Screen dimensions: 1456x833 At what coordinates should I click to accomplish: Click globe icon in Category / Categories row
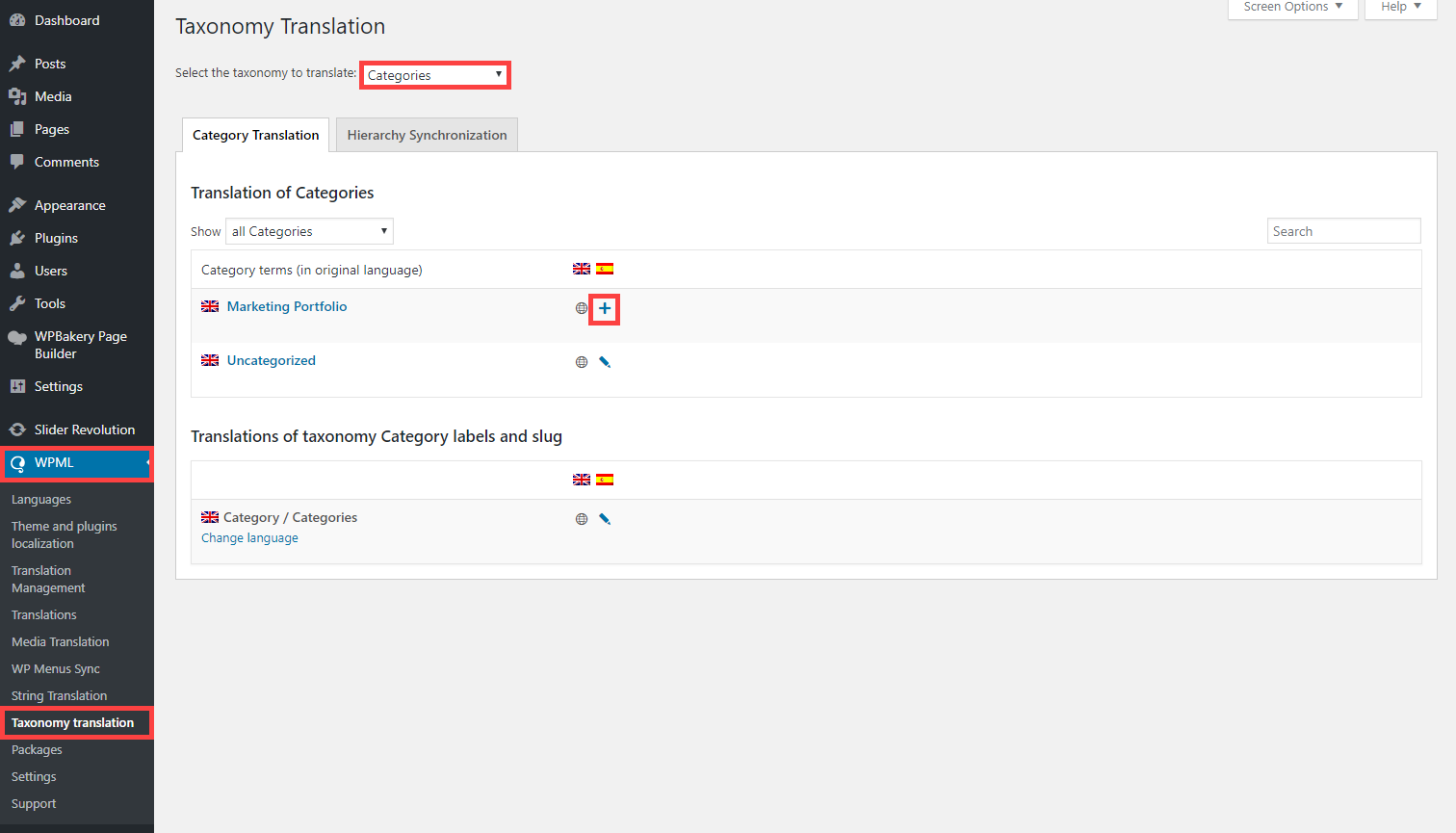(582, 519)
